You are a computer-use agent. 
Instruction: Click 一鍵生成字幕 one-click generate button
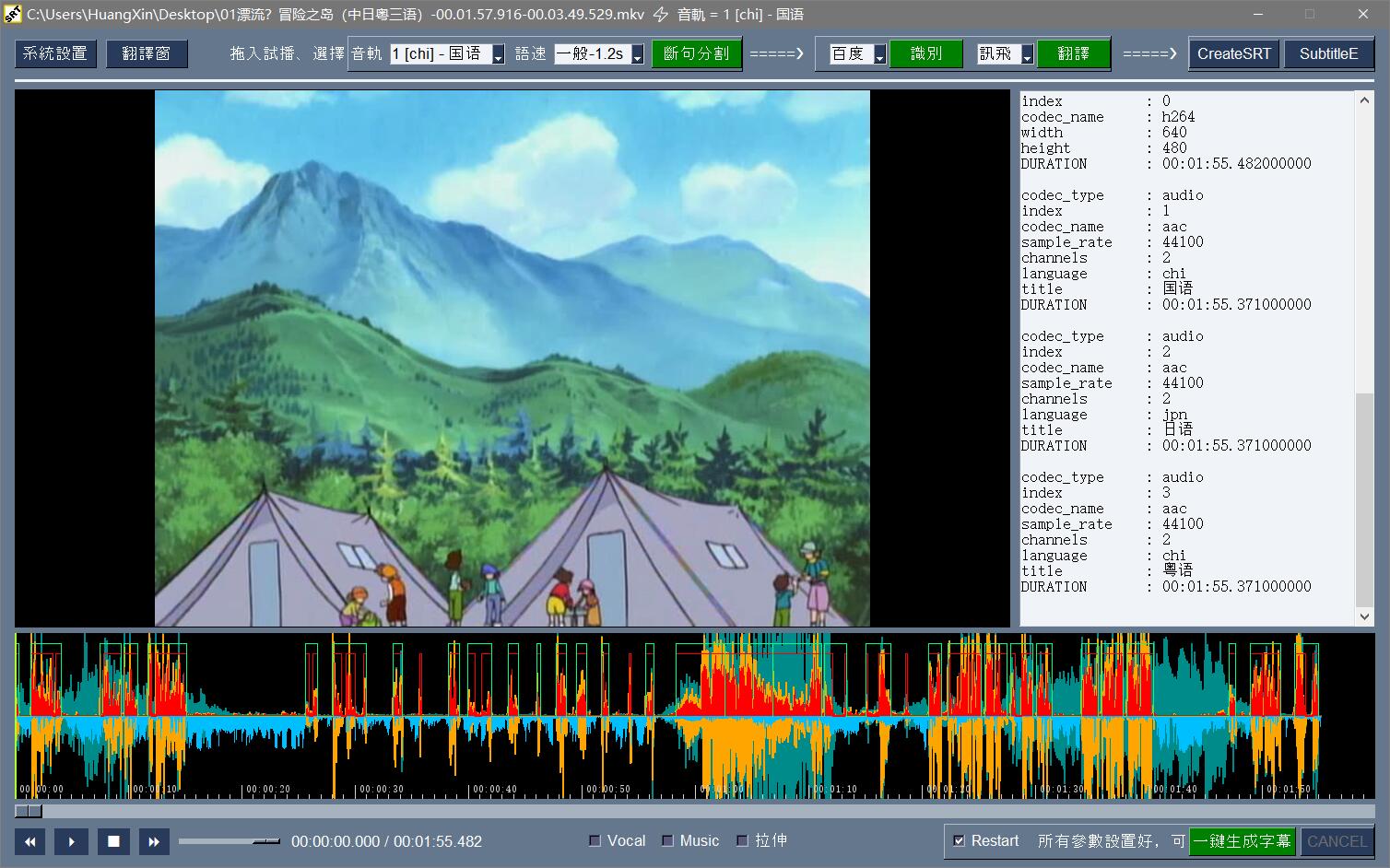(x=1243, y=841)
